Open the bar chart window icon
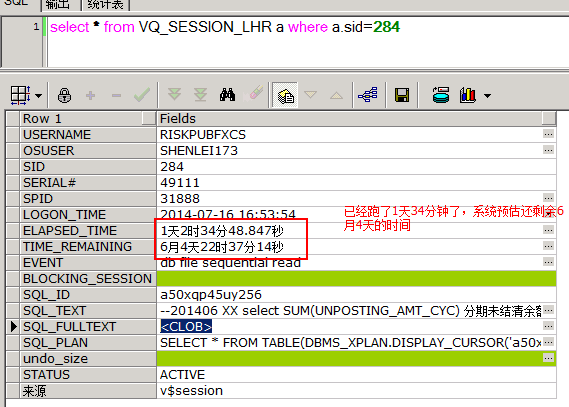This screenshot has width=569, height=407. [x=468, y=95]
